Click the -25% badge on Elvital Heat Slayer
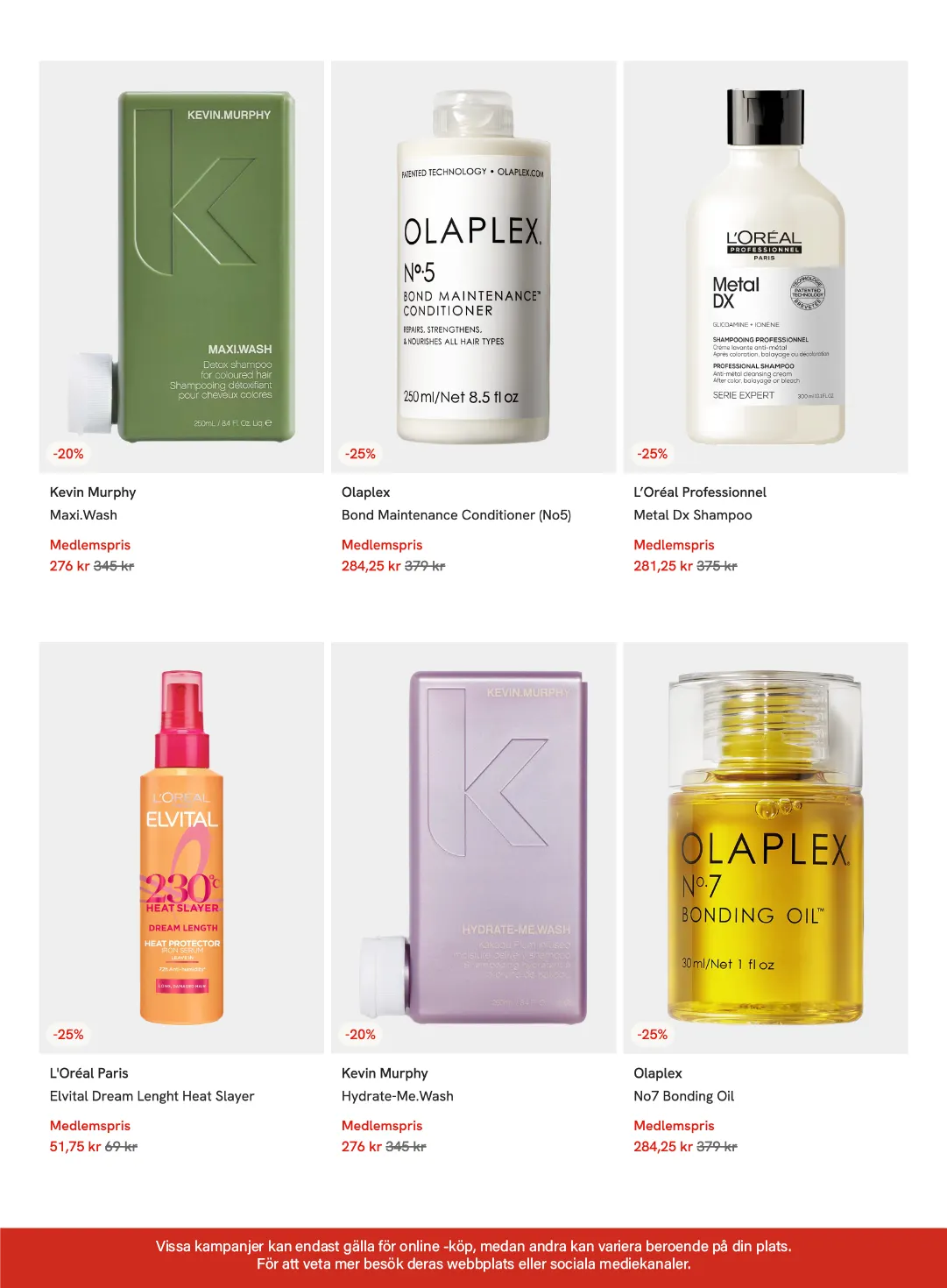 68,1035
